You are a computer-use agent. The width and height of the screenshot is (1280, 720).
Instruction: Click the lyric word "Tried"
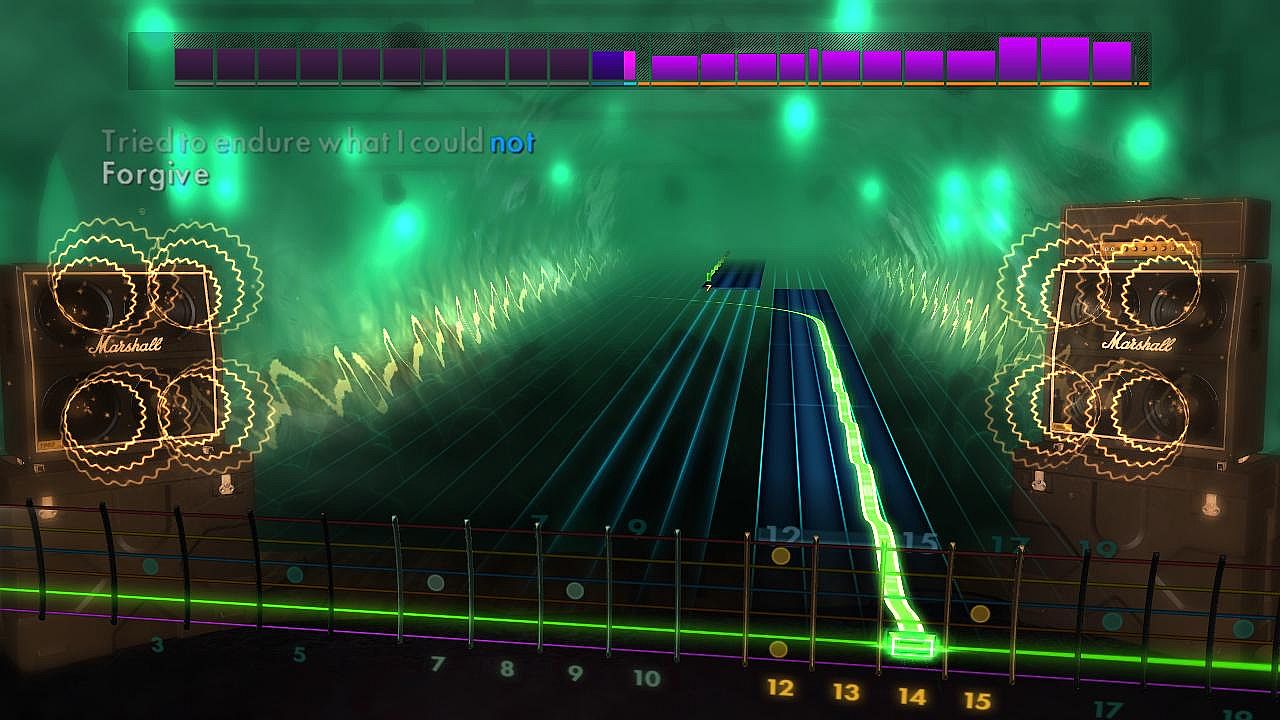click(x=136, y=143)
